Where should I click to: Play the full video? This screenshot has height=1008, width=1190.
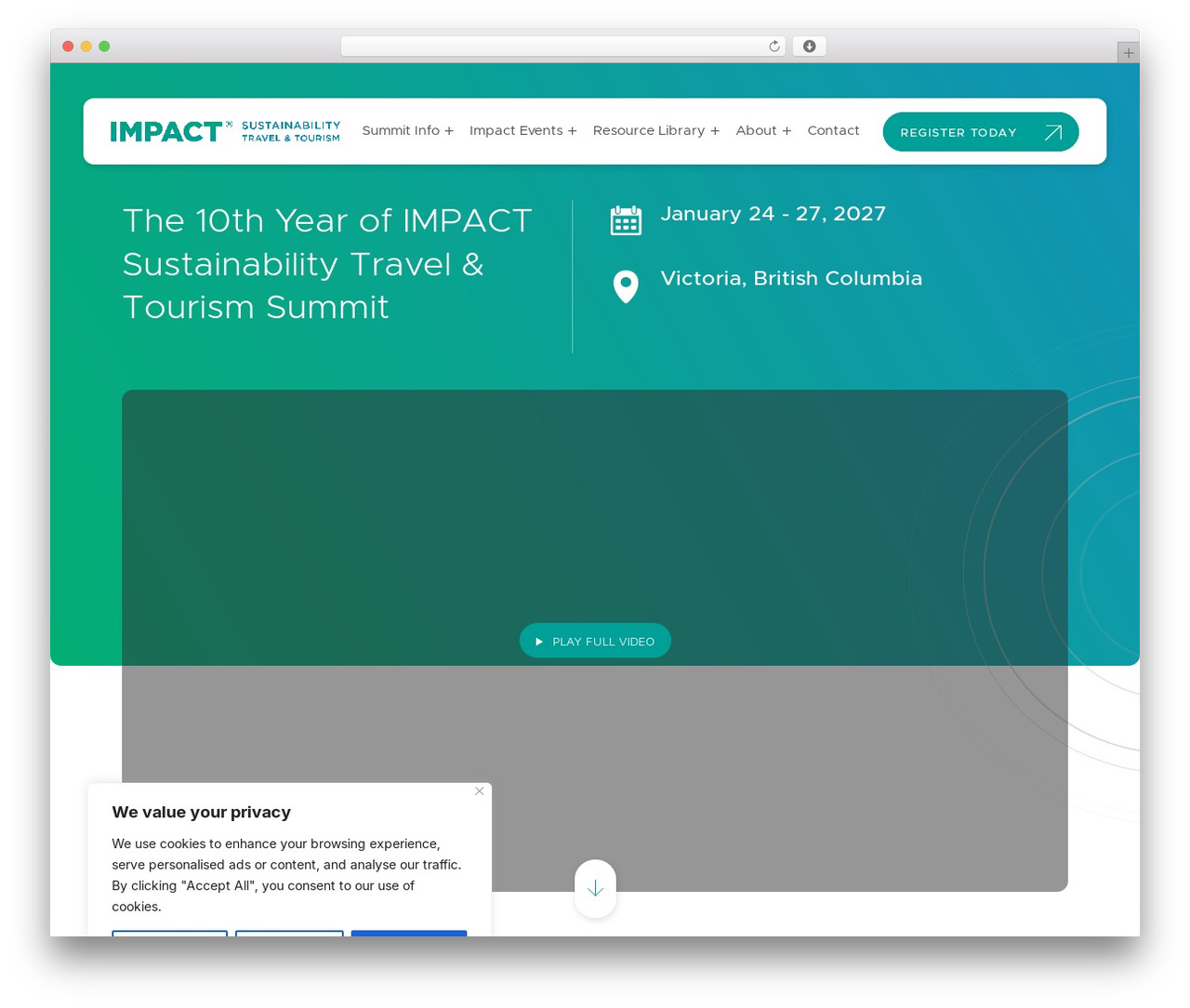tap(595, 641)
